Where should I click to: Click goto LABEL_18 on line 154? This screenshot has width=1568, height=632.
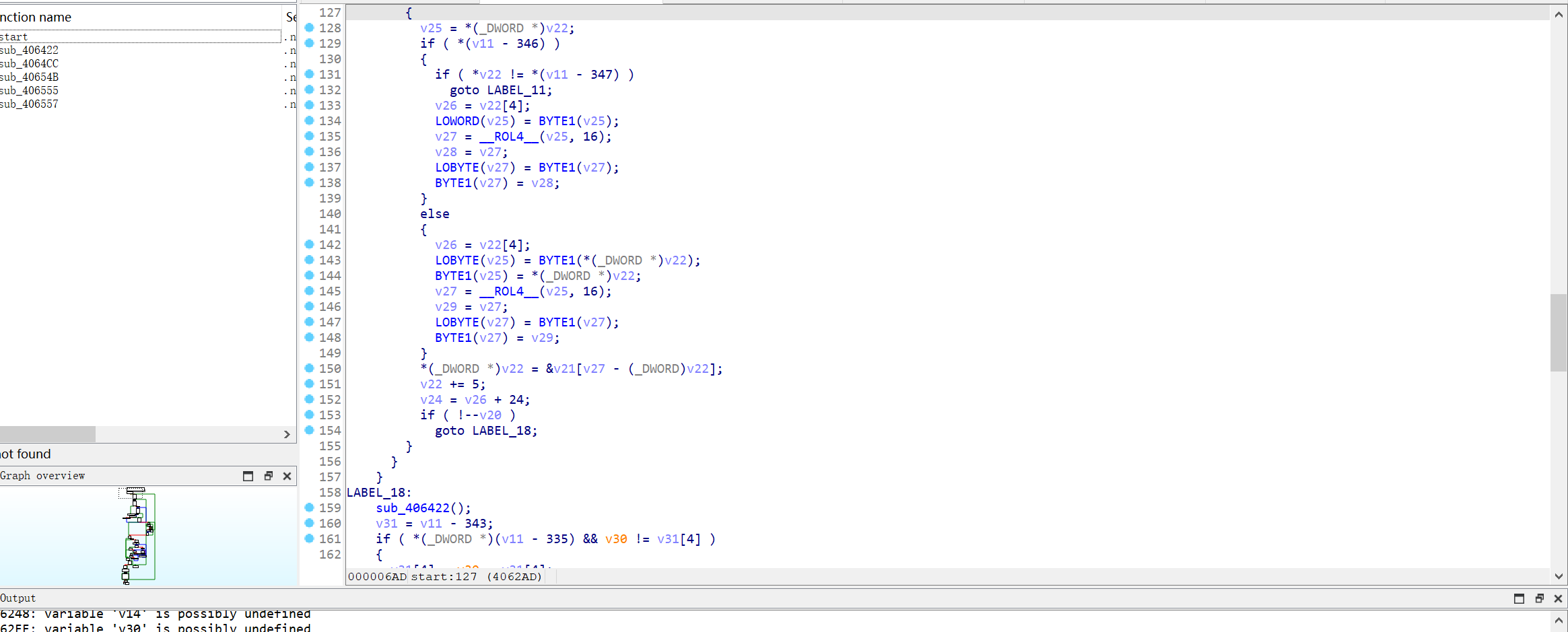[x=486, y=431]
